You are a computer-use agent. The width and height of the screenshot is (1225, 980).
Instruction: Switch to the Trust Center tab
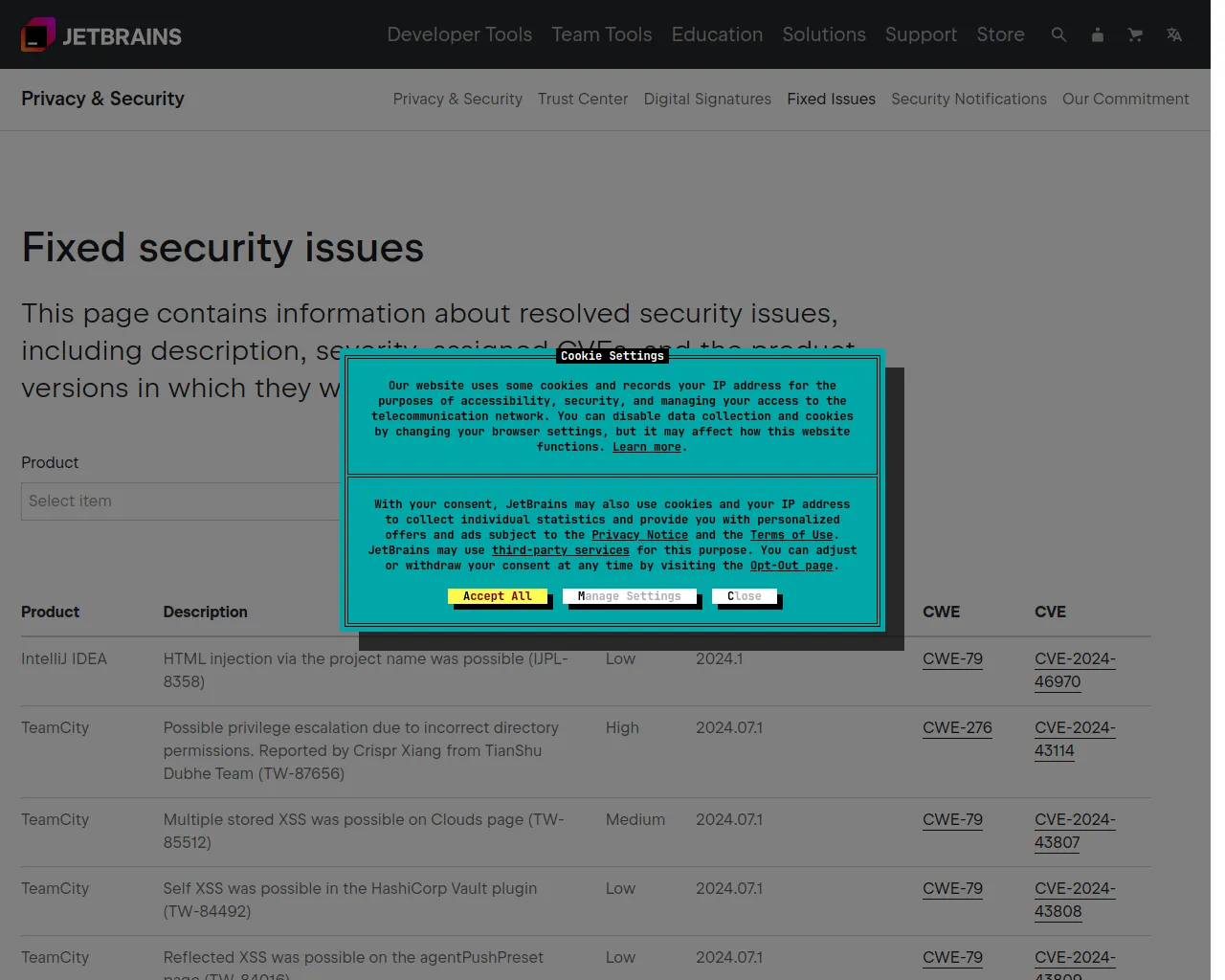point(583,99)
